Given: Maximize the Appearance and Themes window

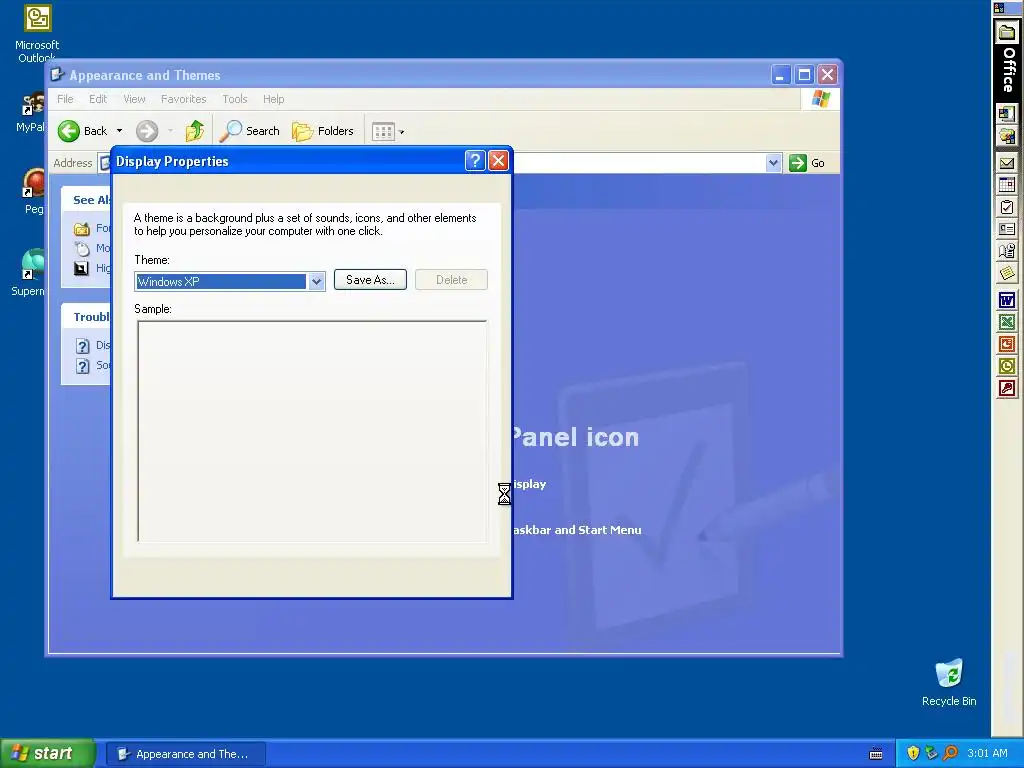Looking at the screenshot, I should [x=804, y=75].
